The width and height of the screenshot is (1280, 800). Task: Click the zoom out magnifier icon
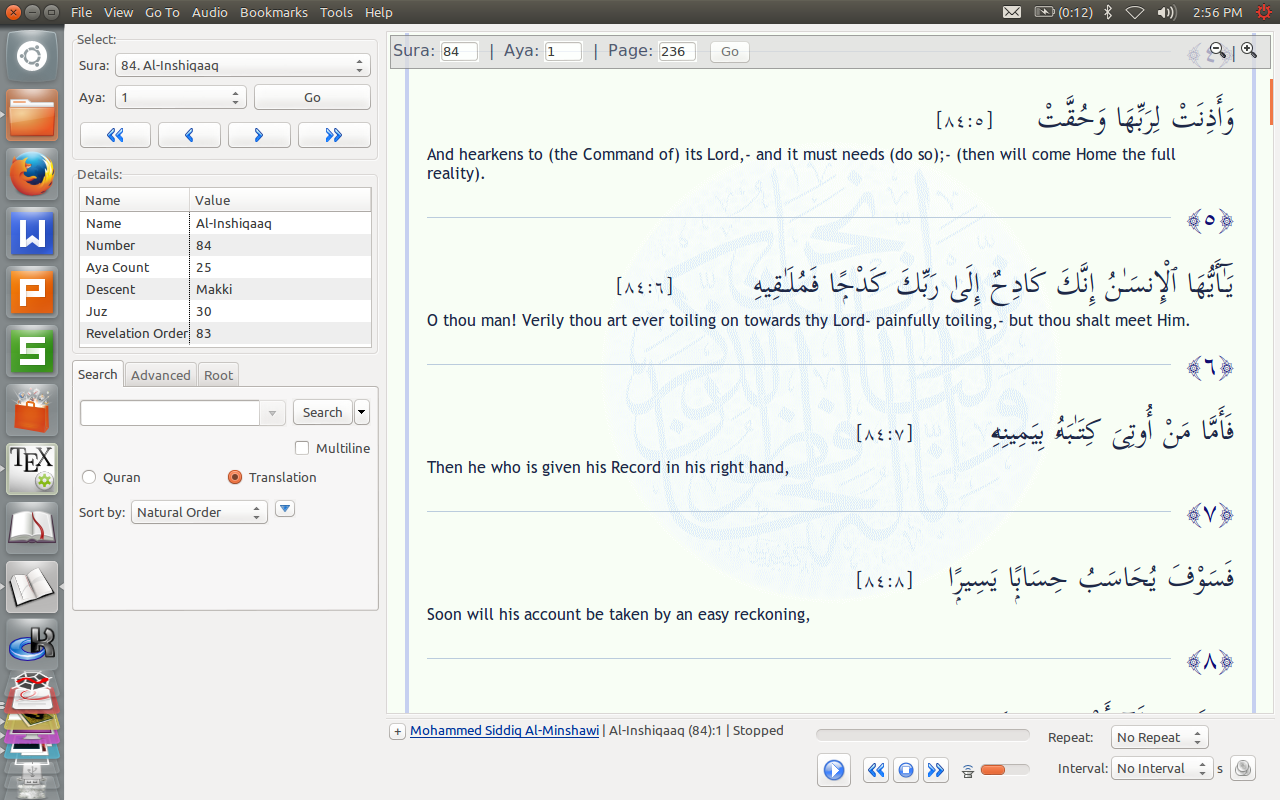coord(1219,50)
